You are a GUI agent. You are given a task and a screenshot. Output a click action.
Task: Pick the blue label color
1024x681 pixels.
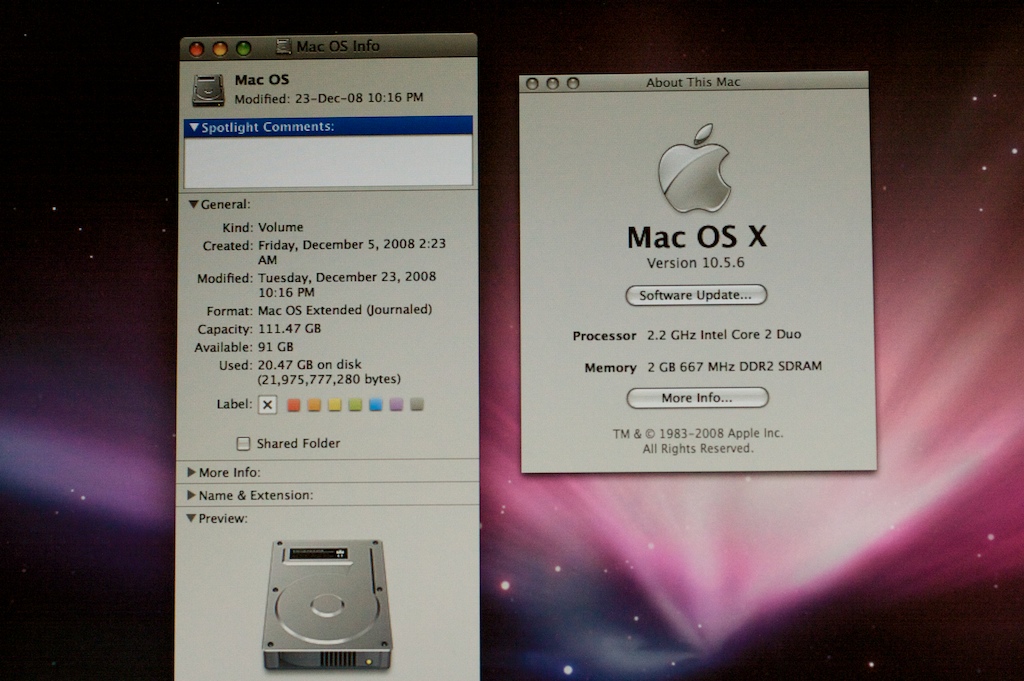coord(376,405)
